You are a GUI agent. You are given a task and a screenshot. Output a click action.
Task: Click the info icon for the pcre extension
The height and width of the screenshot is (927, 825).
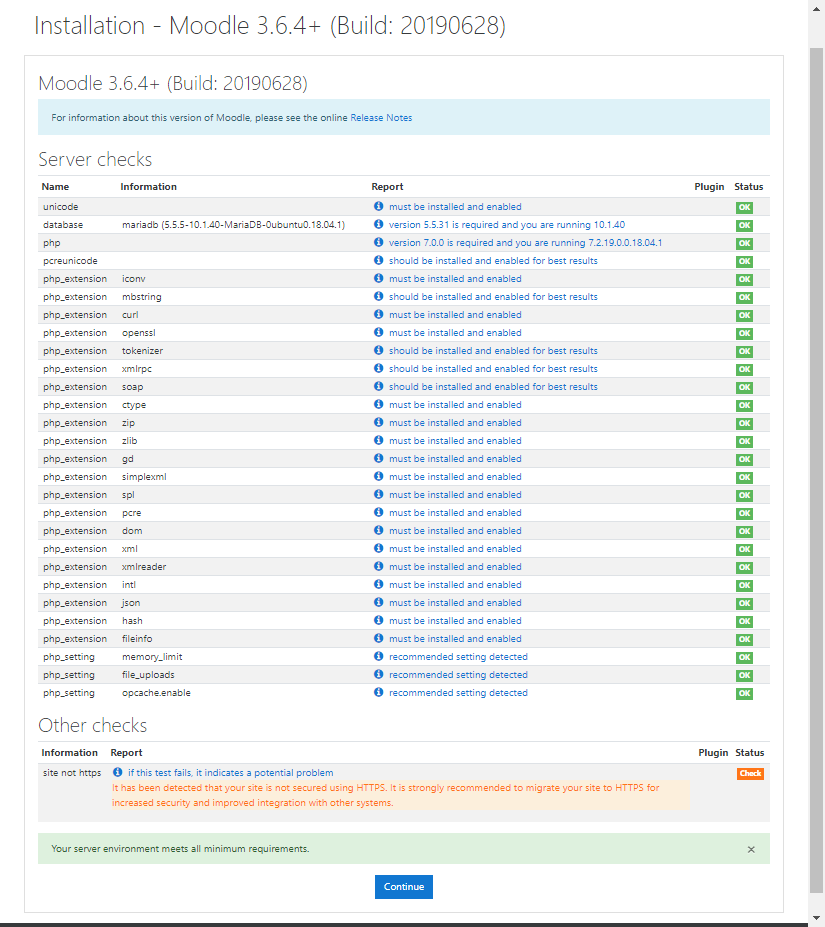pyautogui.click(x=378, y=513)
